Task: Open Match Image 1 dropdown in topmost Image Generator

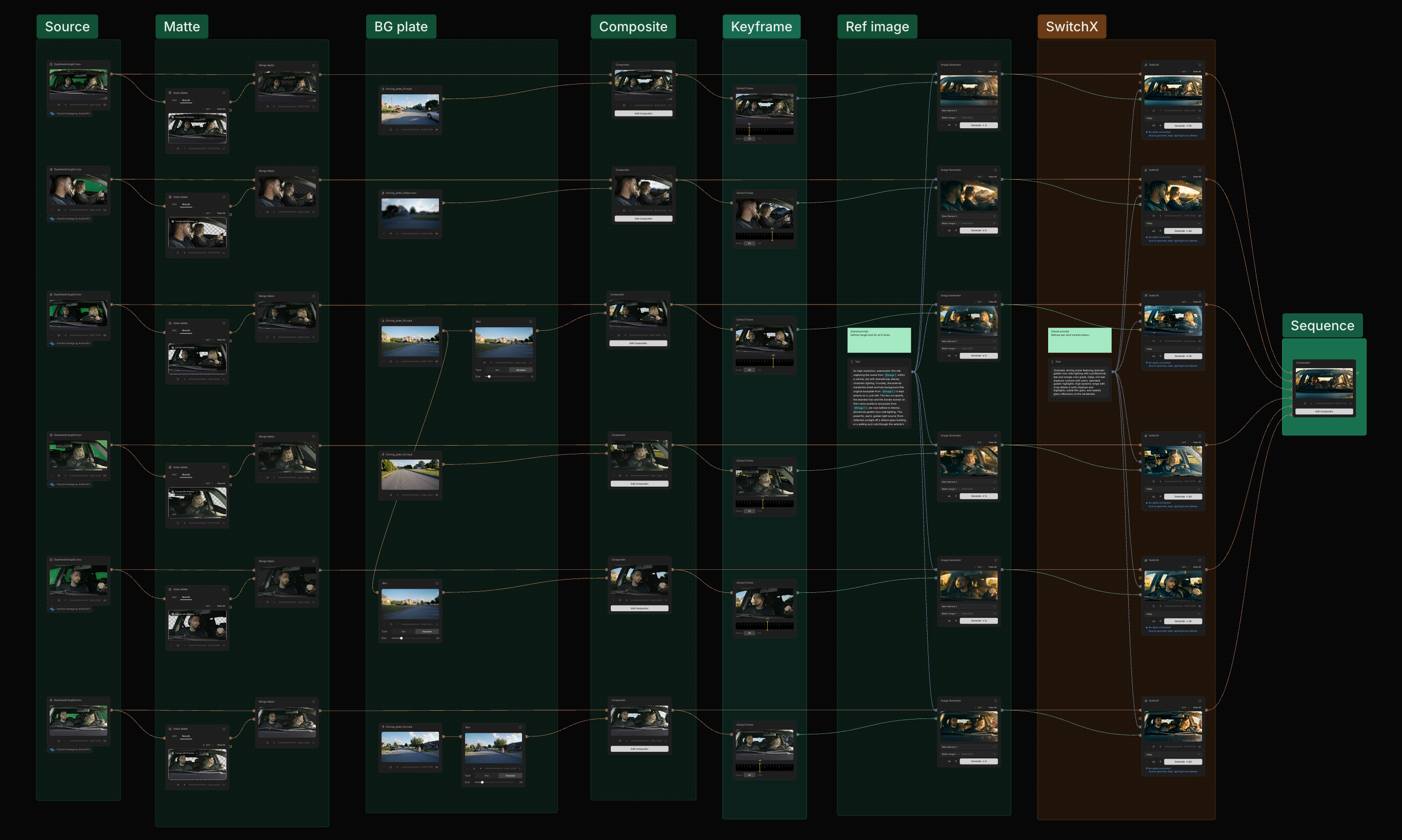Action: pos(969,118)
